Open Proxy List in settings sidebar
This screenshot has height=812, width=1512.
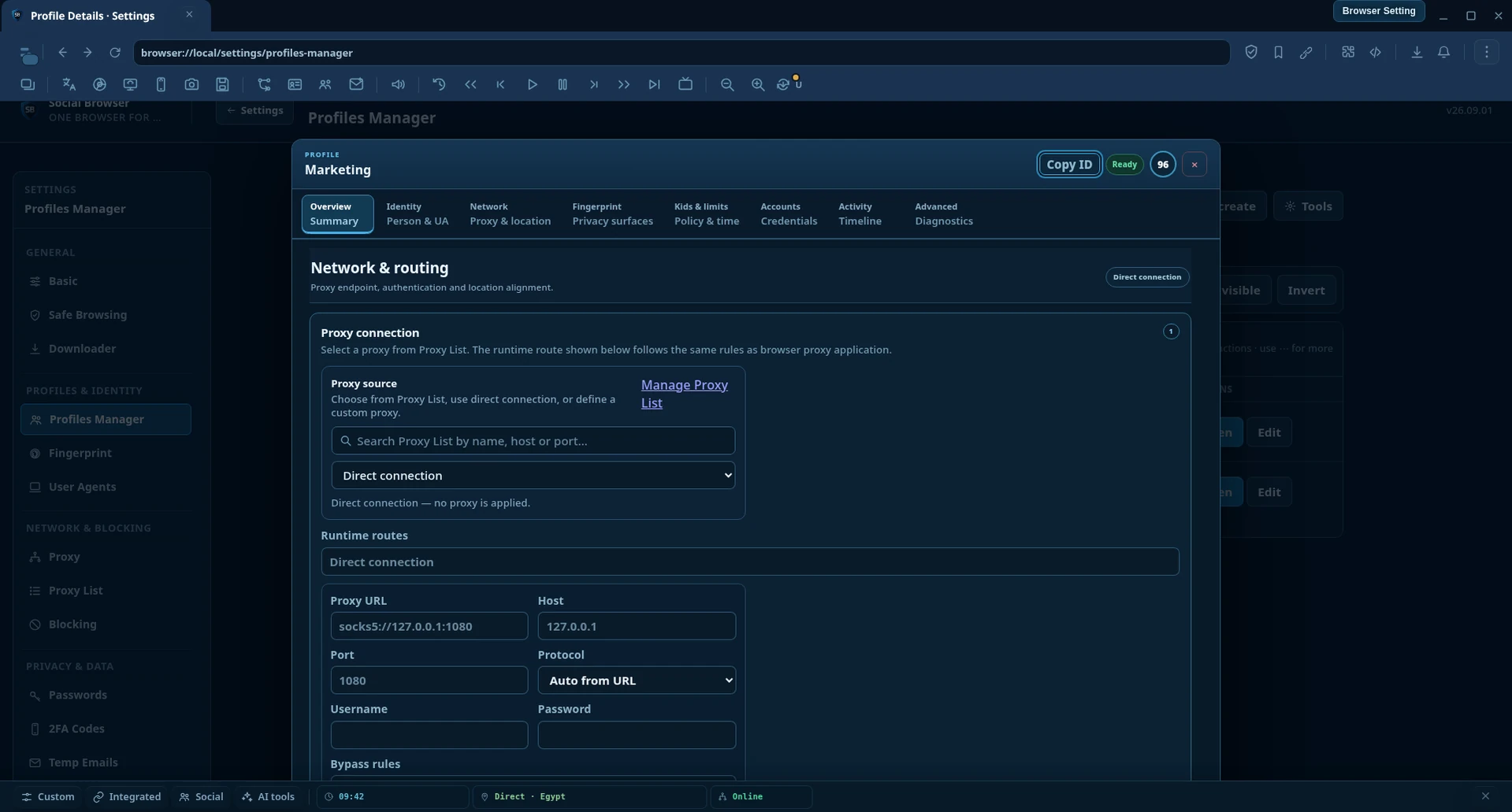pyautogui.click(x=106, y=591)
